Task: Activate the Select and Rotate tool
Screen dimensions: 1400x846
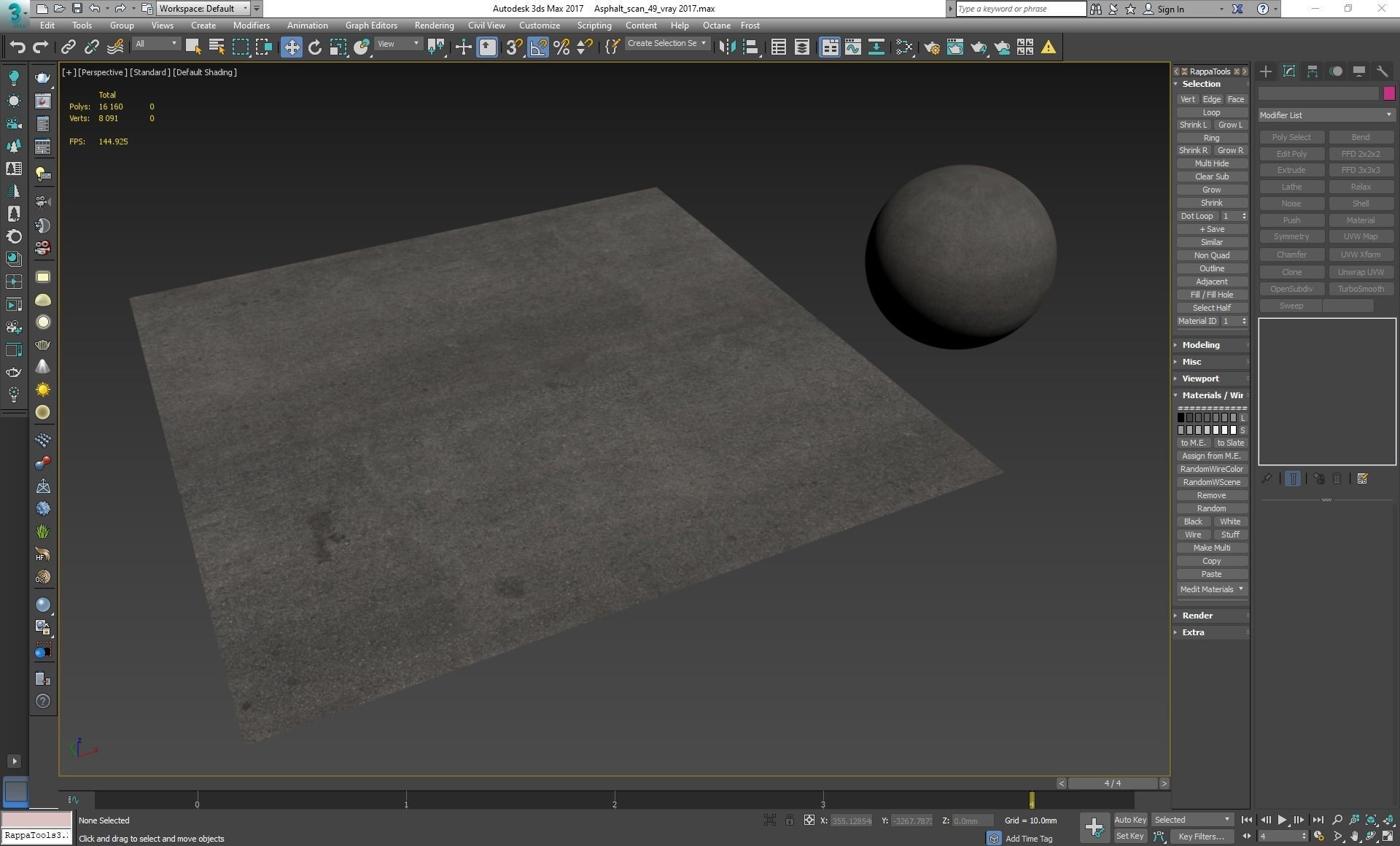Action: coord(315,47)
